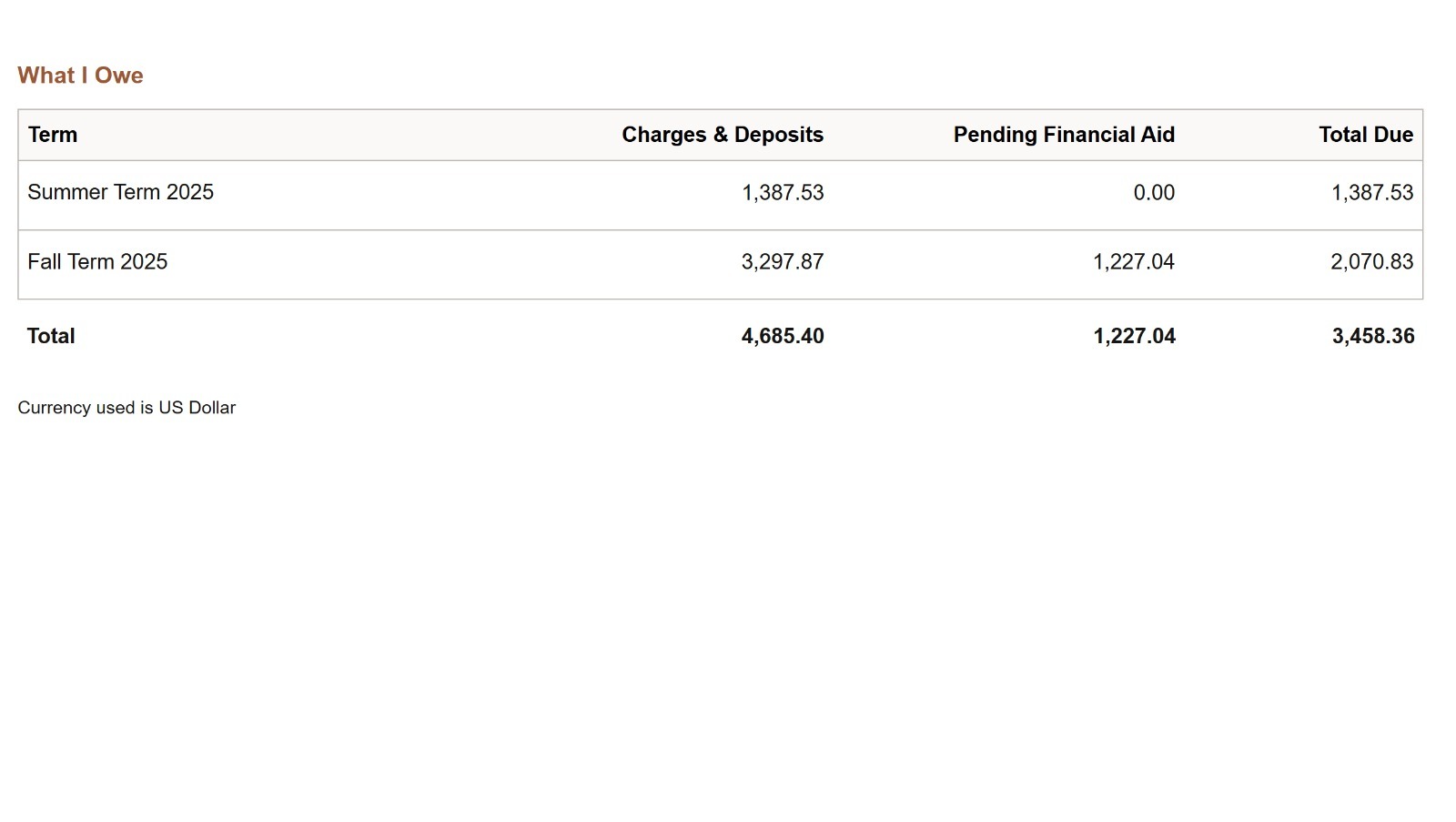Click grand total due 3,458.36
The width and height of the screenshot is (1456, 822).
click(x=1373, y=336)
